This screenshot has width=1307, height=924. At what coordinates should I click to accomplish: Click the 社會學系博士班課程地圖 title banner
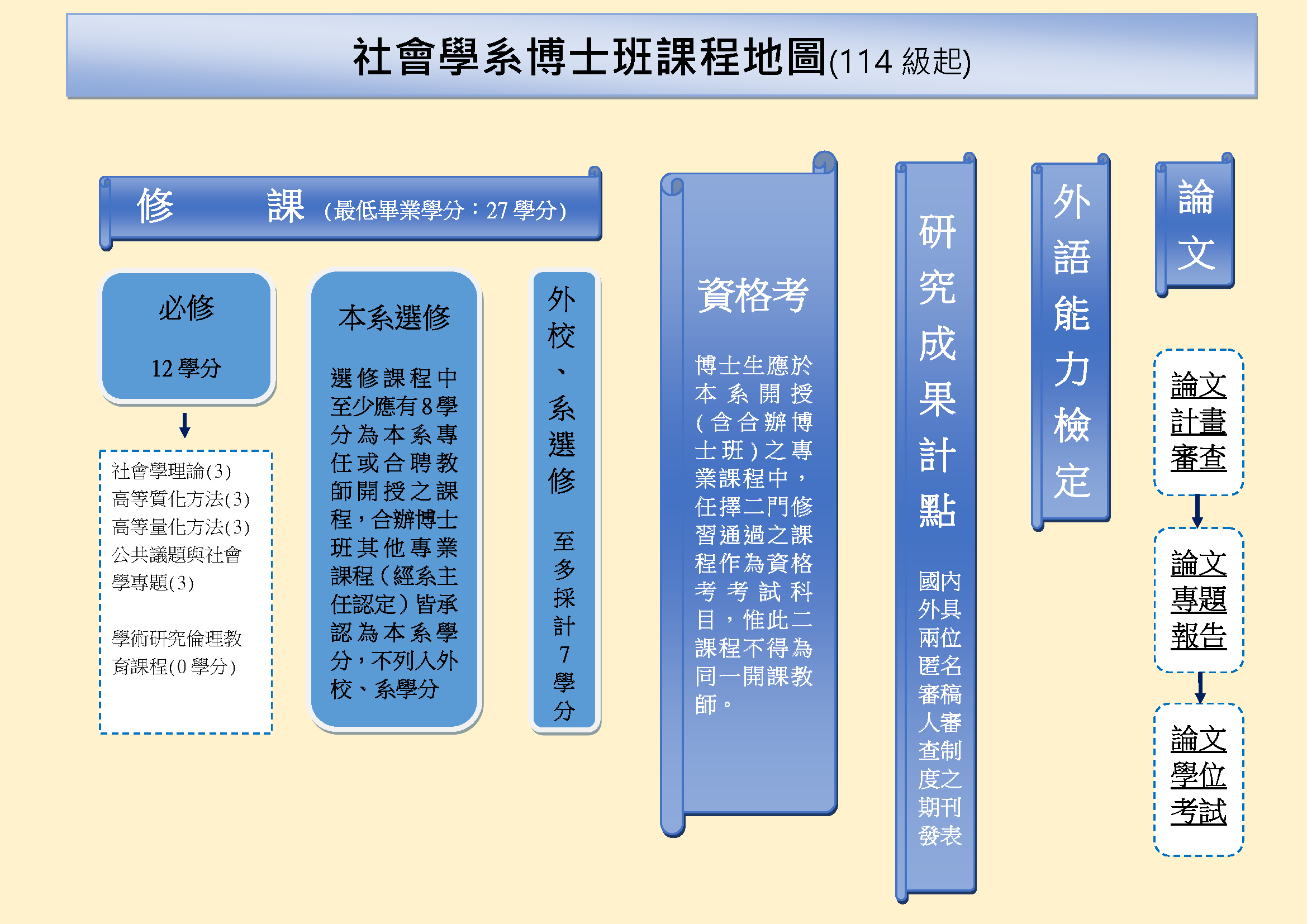(661, 56)
